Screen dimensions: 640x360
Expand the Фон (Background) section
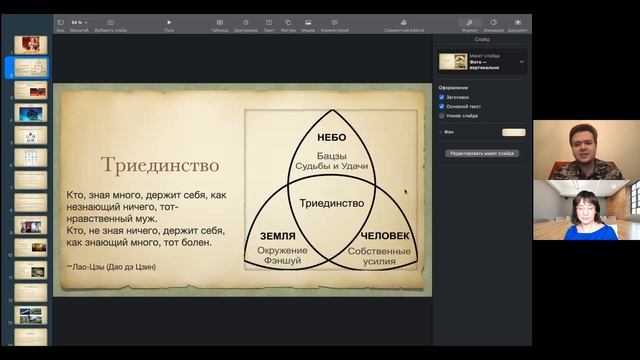coord(441,132)
